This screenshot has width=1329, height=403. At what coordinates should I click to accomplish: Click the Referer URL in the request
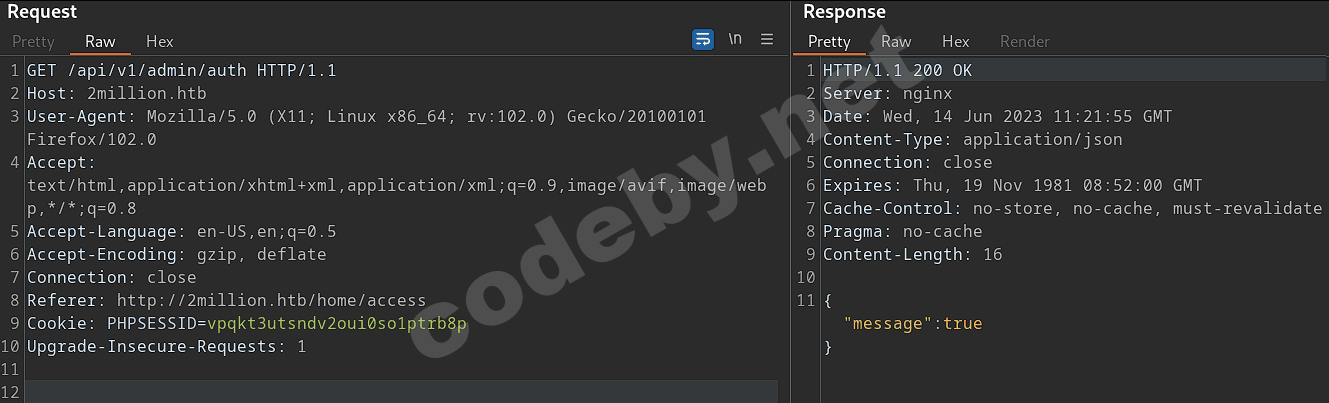pos(271,301)
